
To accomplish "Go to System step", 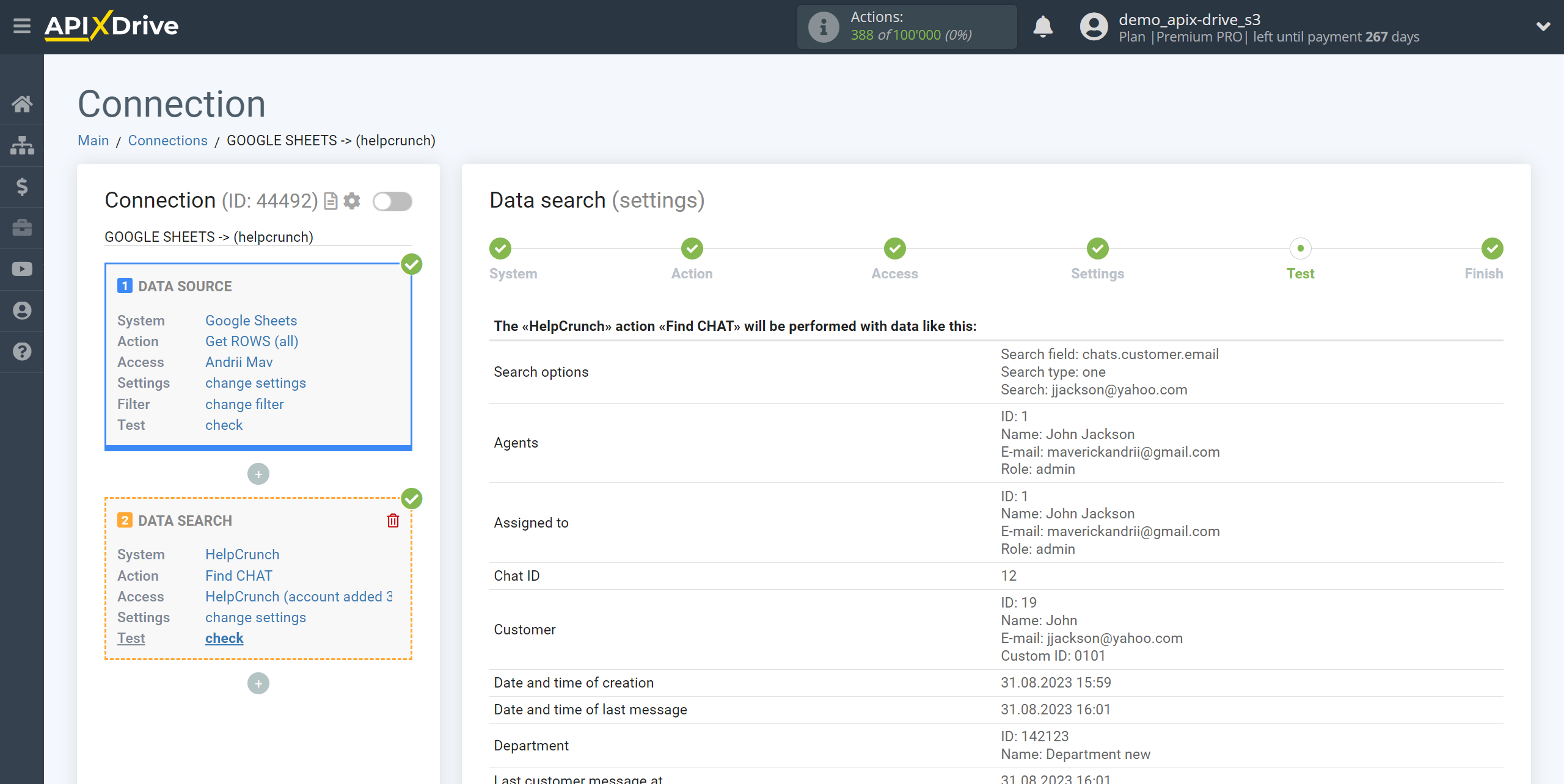I will 500,249.
